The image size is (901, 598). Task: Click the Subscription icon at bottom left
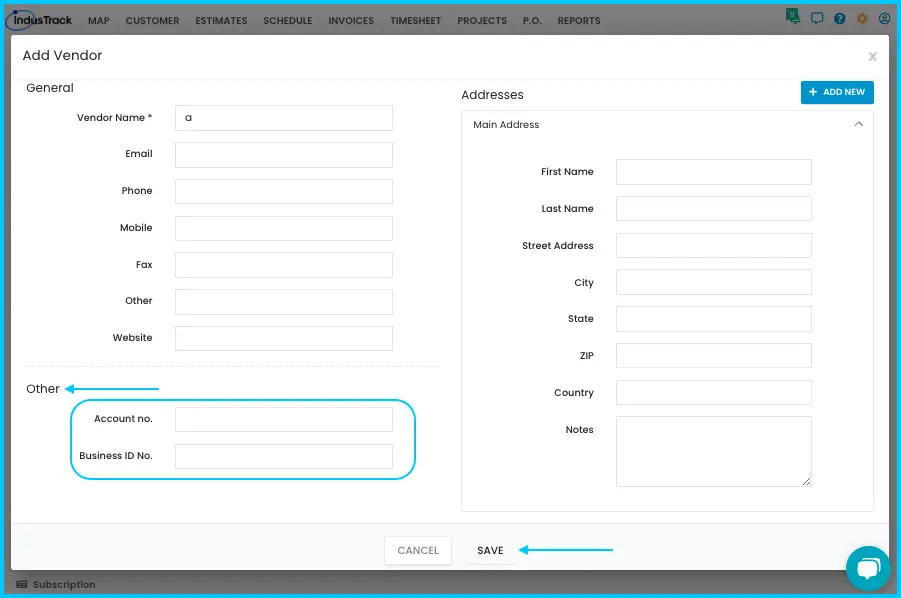coord(22,584)
